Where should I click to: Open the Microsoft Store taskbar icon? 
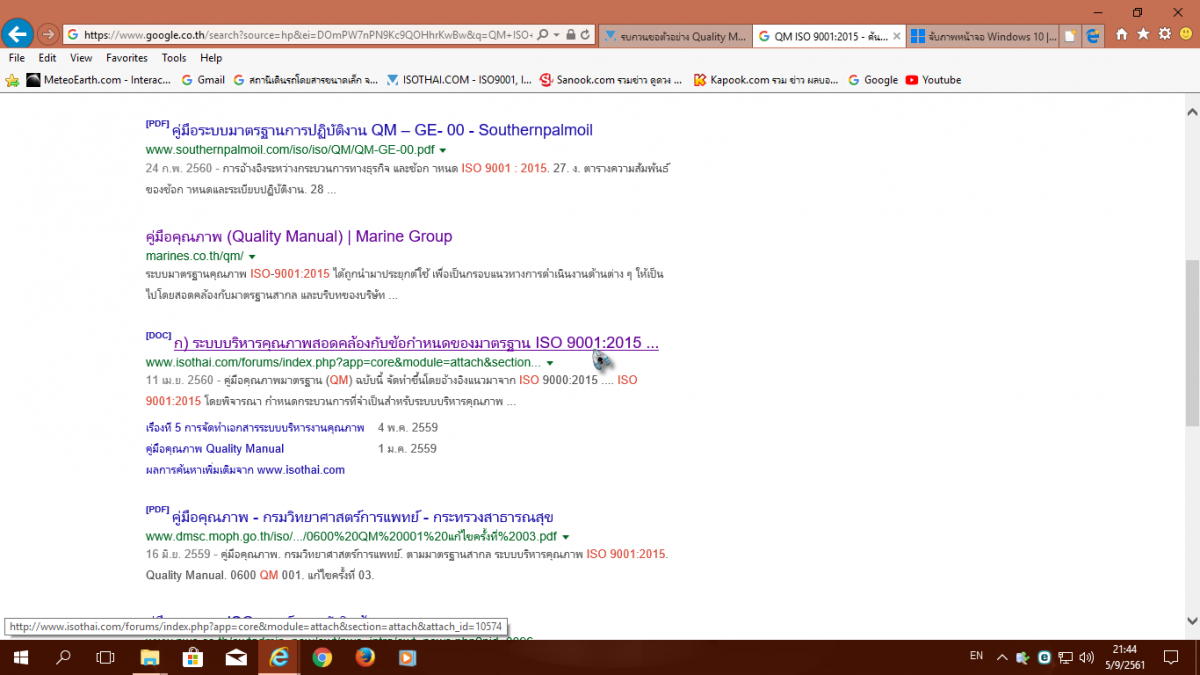(193, 657)
